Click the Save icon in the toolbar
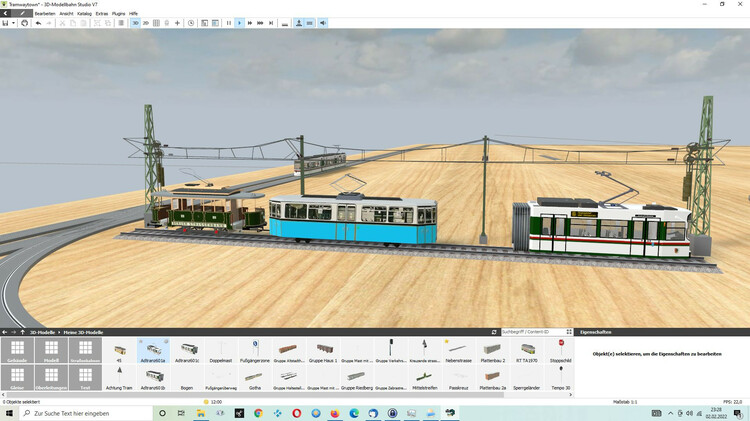Image resolution: width=750 pixels, height=421 pixels. click(5, 23)
